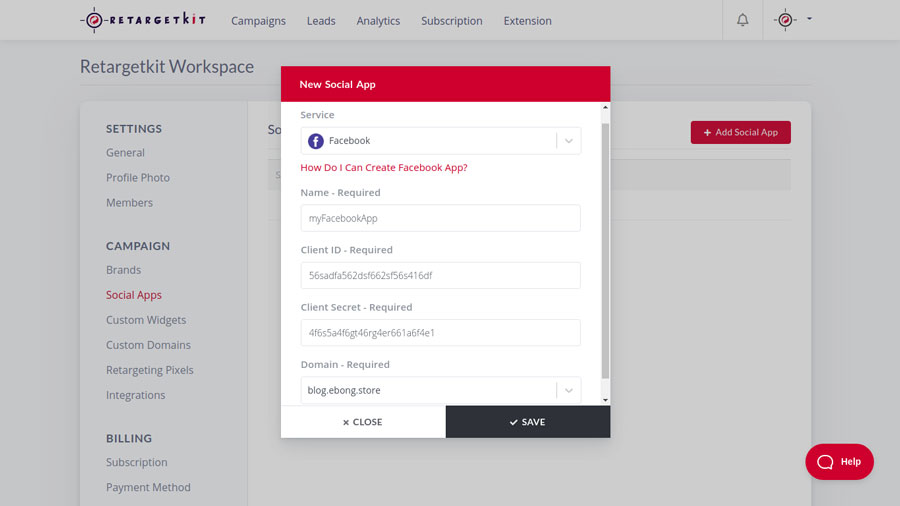This screenshot has width=900, height=506.
Task: Focus the Client ID input field
Action: click(x=440, y=275)
